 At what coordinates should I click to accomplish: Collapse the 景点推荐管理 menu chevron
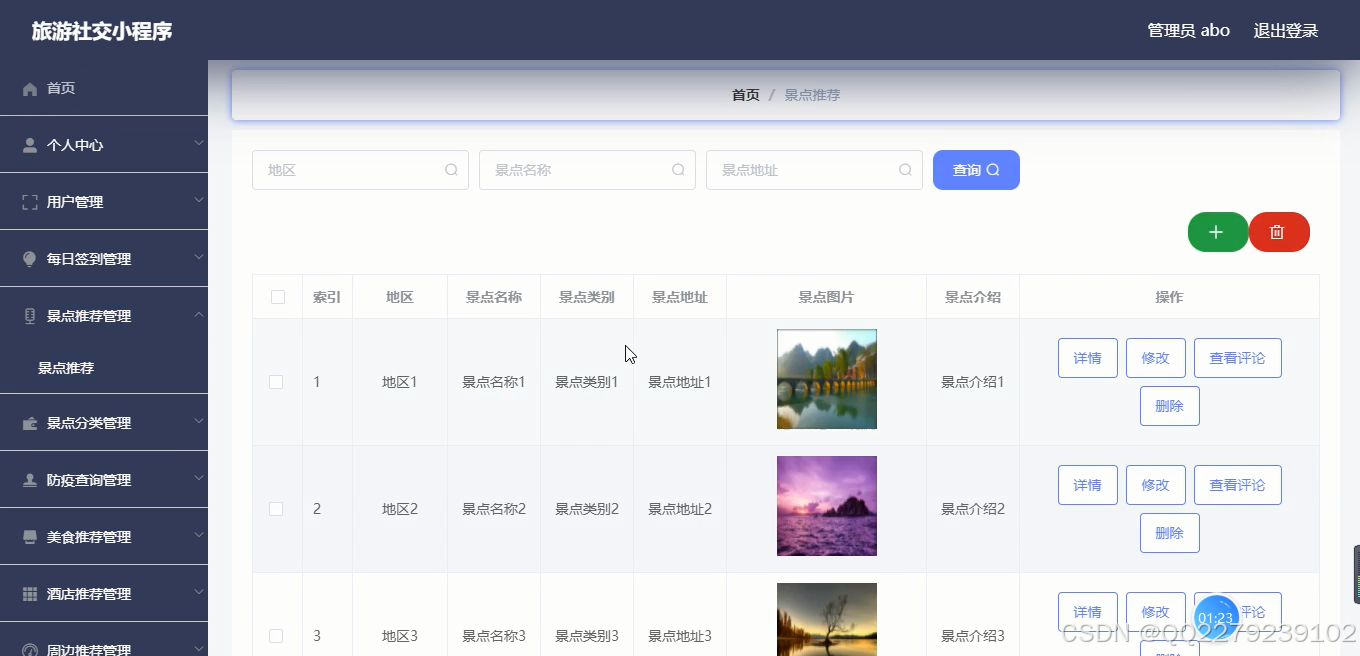(198, 315)
